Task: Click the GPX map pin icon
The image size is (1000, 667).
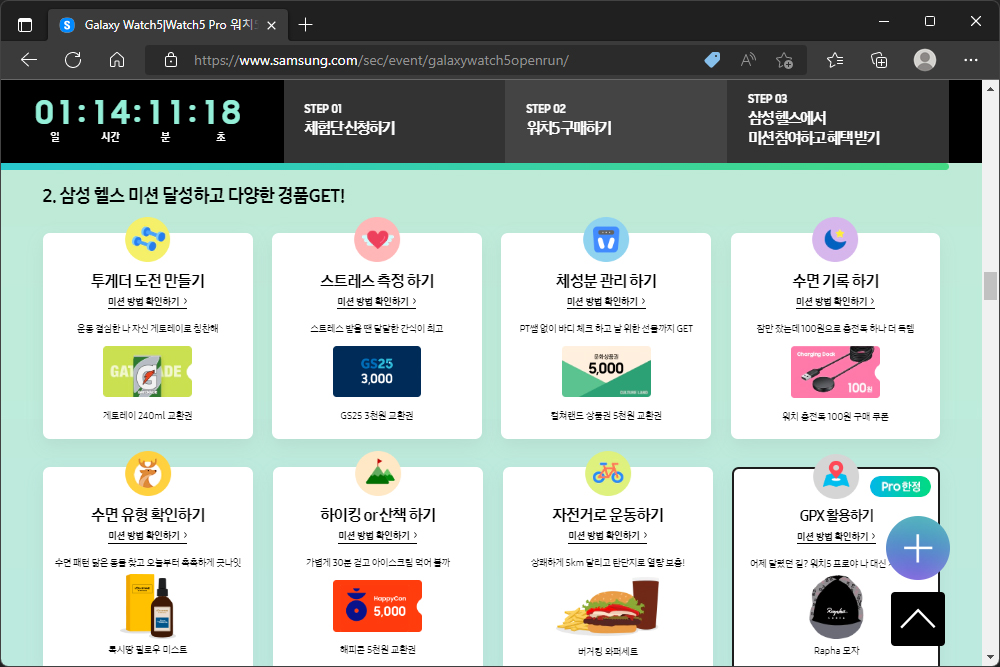Action: [x=835, y=476]
